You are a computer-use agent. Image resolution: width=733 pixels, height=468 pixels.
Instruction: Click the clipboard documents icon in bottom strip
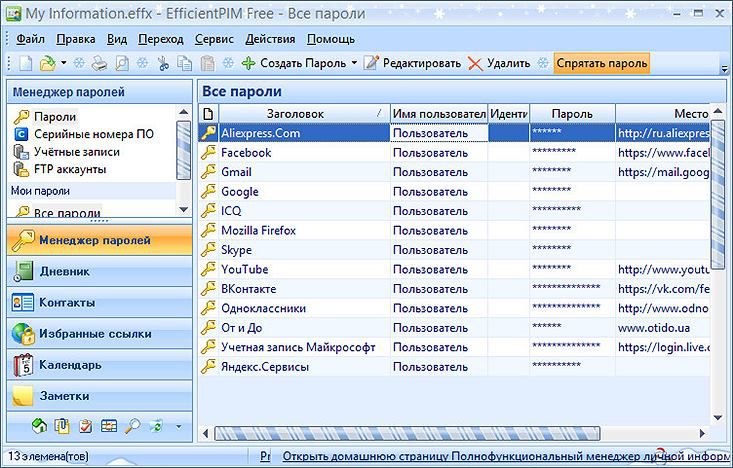62,425
